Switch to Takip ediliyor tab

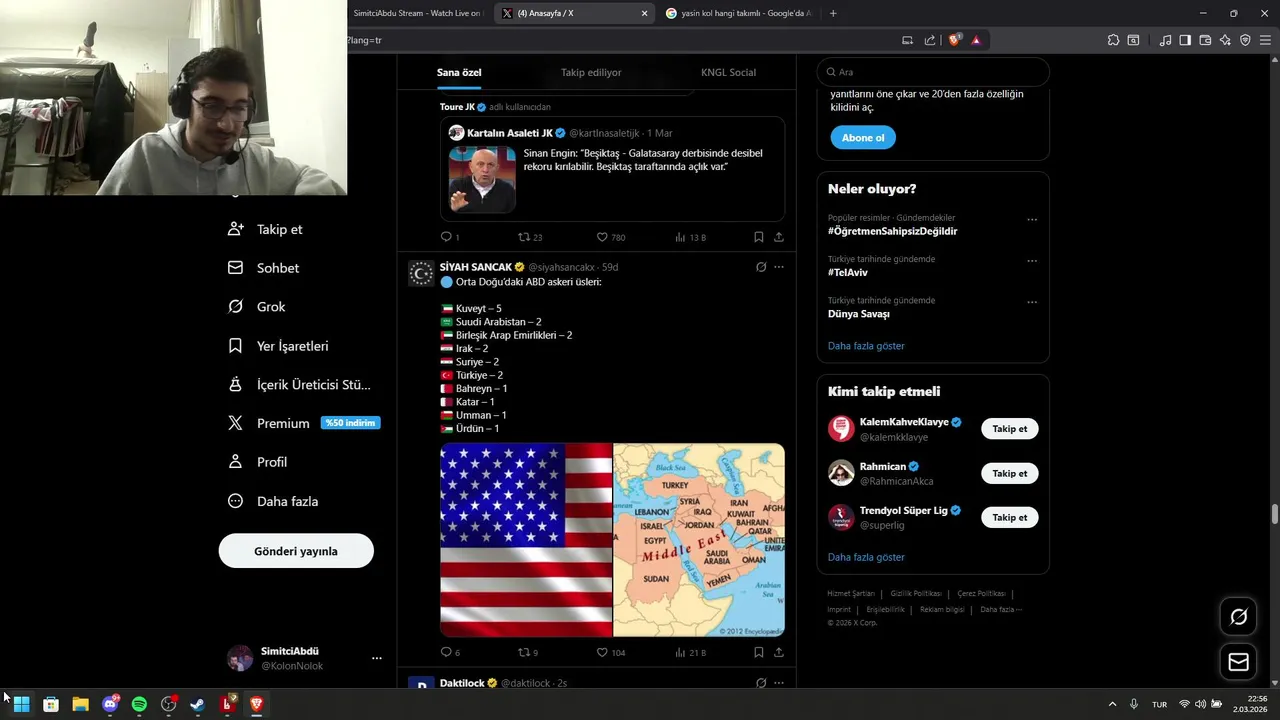(x=591, y=73)
